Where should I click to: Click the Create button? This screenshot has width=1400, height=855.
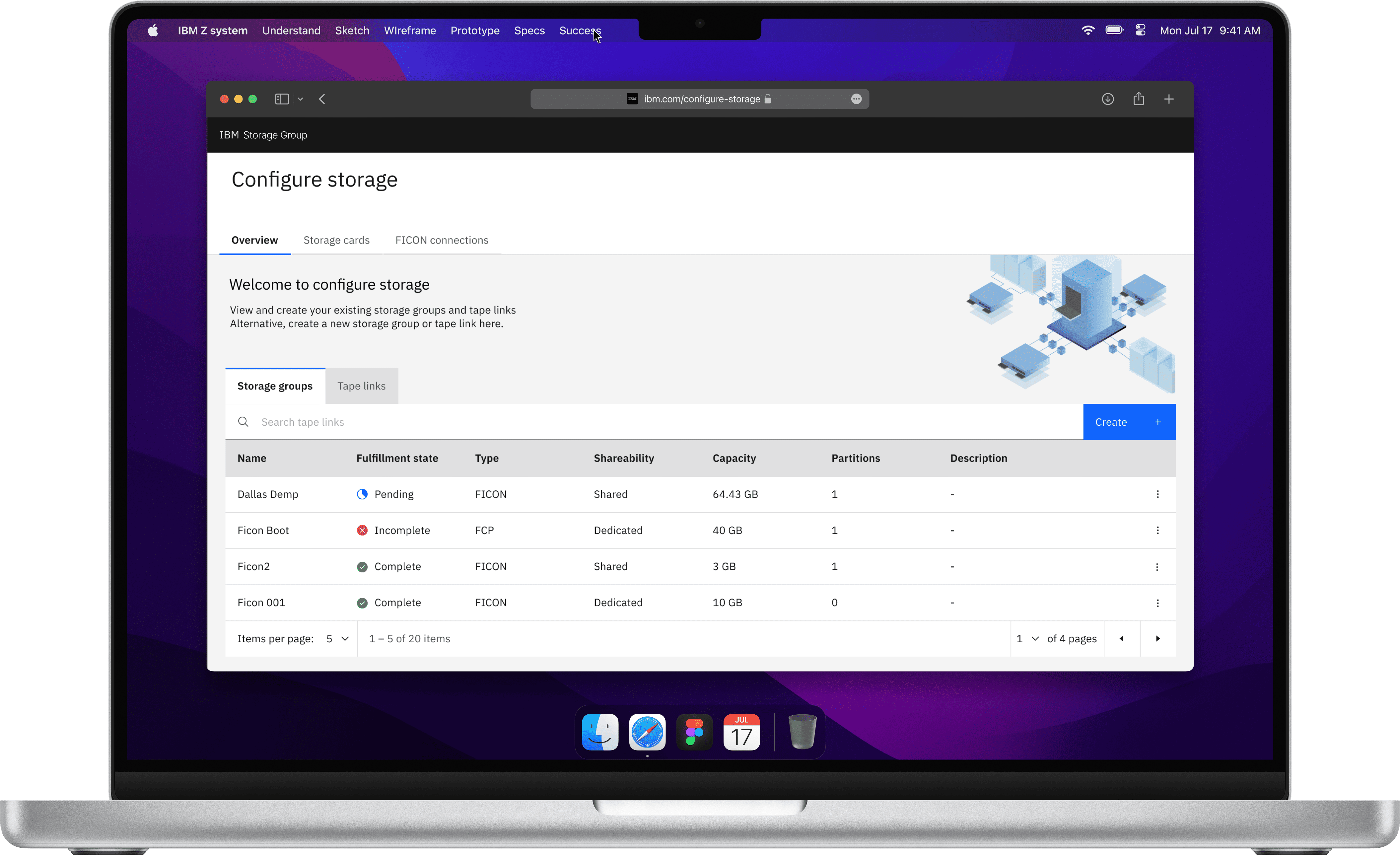click(1129, 422)
